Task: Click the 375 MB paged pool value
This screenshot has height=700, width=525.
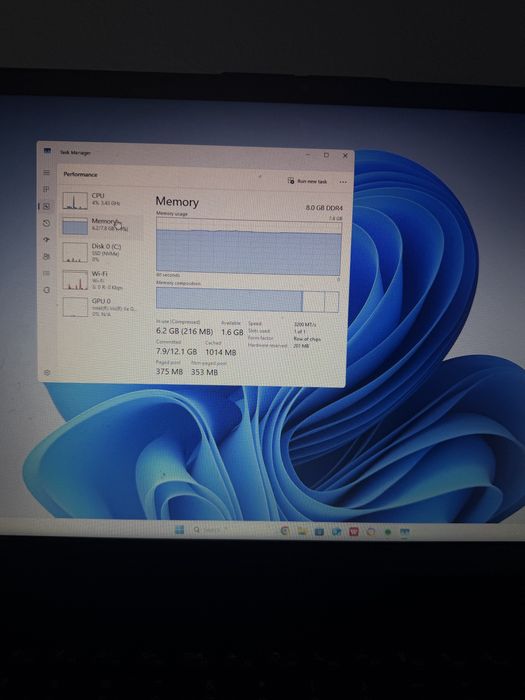Action: [169, 371]
